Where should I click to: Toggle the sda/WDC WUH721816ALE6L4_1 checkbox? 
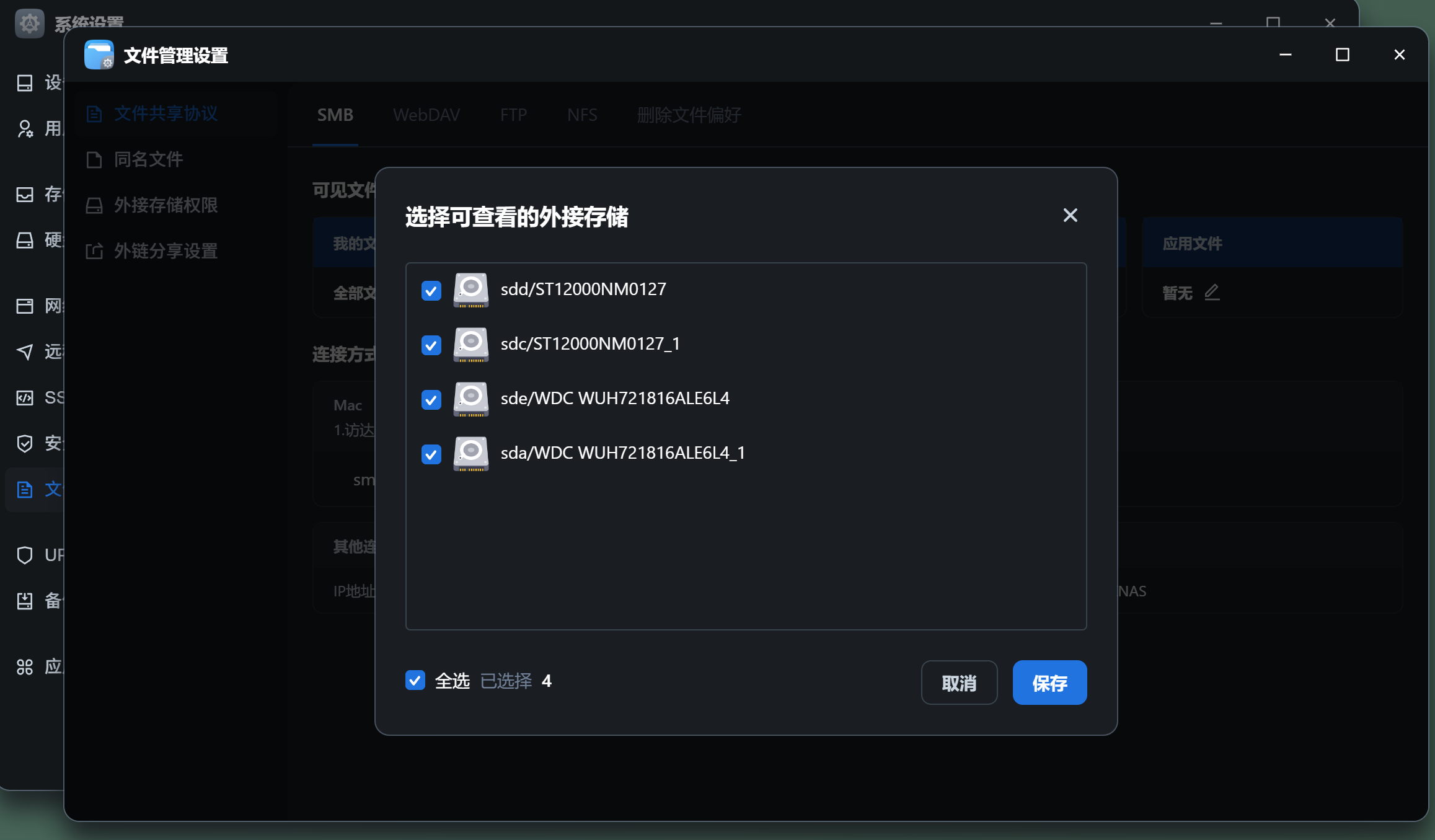(x=431, y=454)
